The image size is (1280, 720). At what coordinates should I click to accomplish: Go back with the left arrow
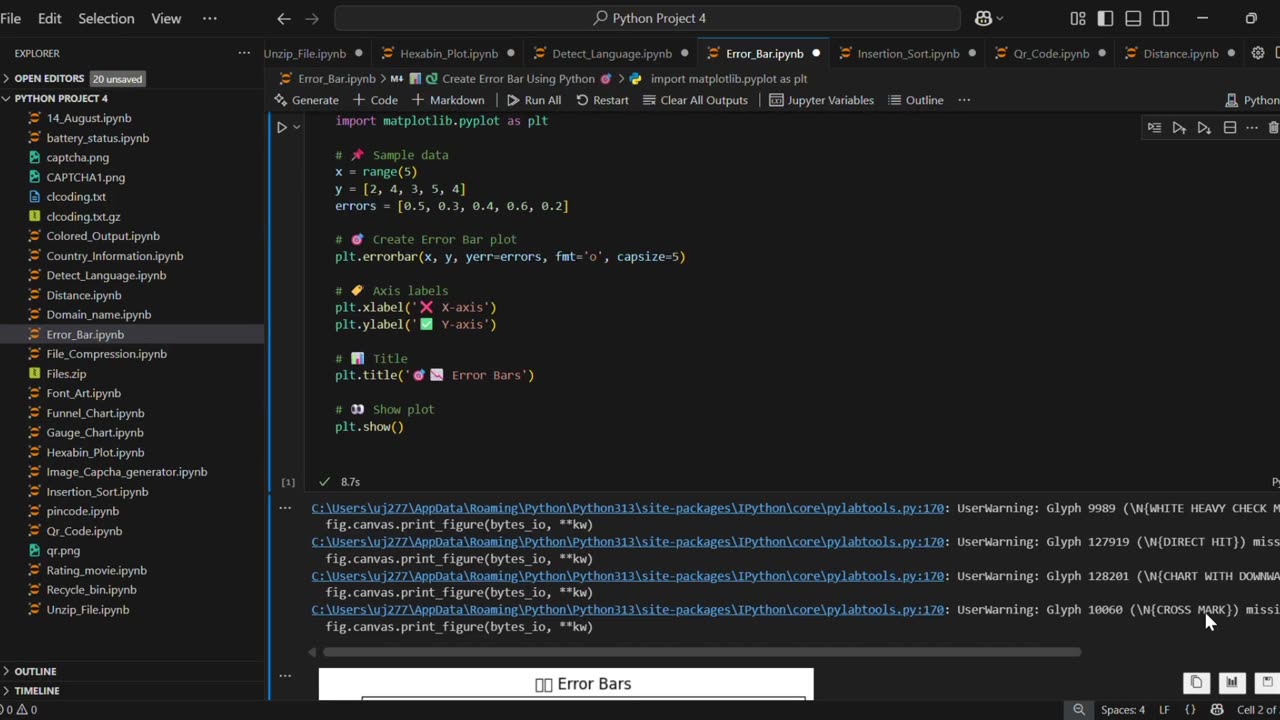pos(284,18)
